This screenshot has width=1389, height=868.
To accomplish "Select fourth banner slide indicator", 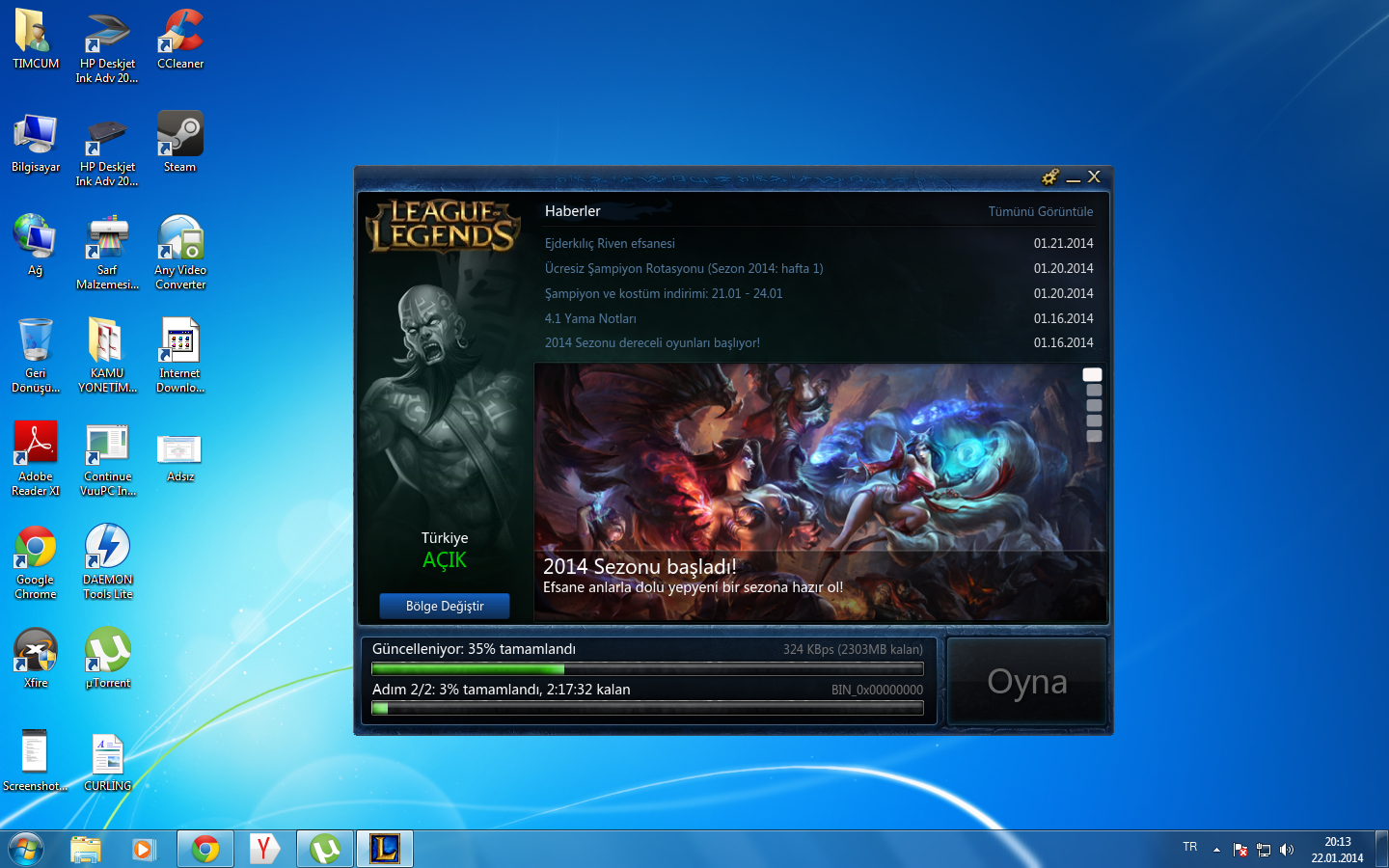I will pos(1094,420).
